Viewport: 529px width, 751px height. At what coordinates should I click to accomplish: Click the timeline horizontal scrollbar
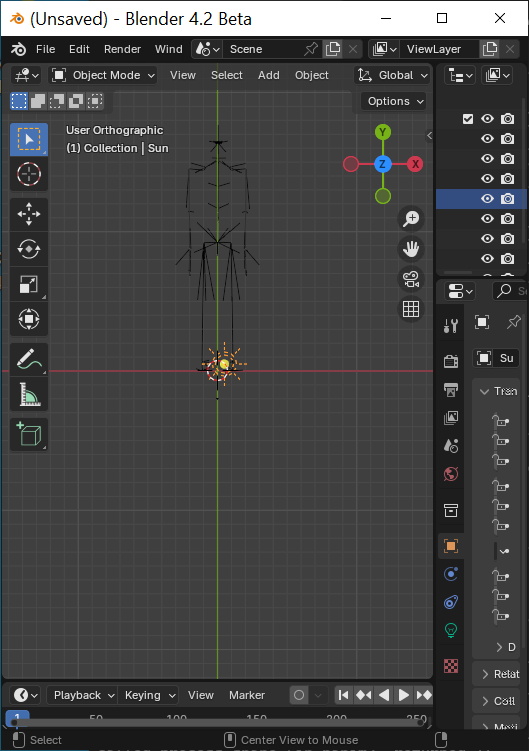click(218, 722)
